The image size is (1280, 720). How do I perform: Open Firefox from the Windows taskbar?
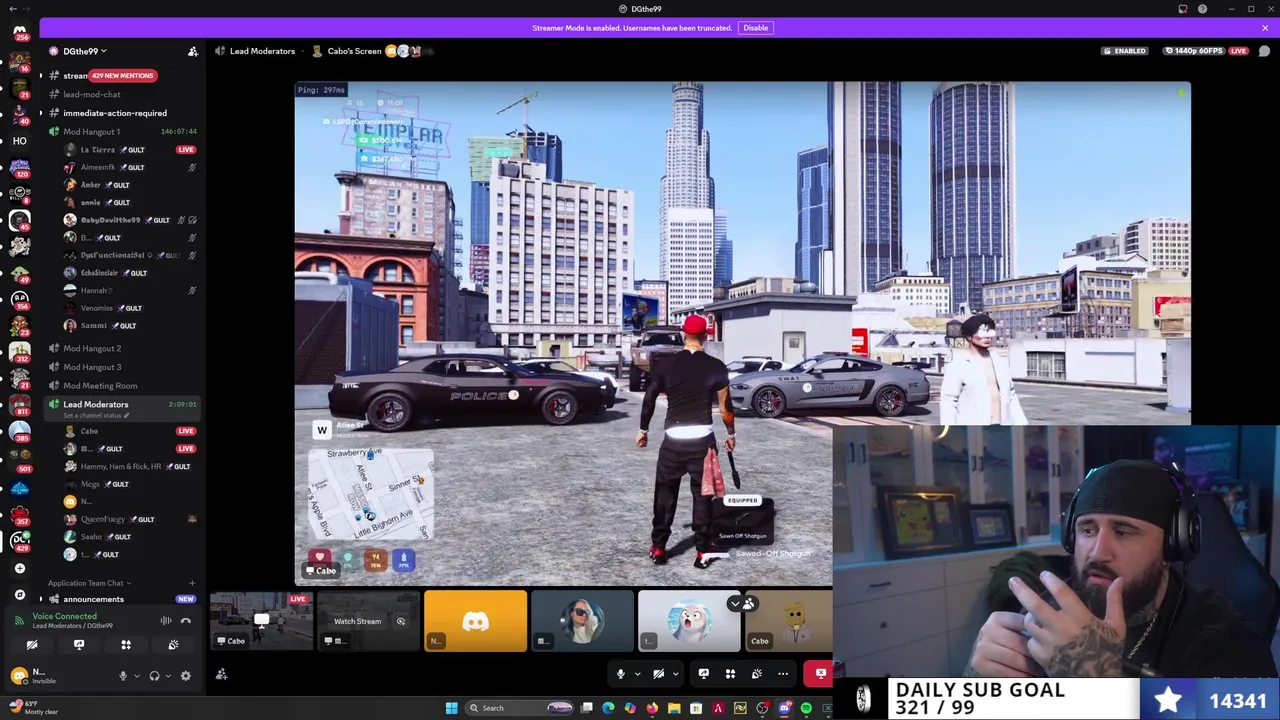click(652, 708)
